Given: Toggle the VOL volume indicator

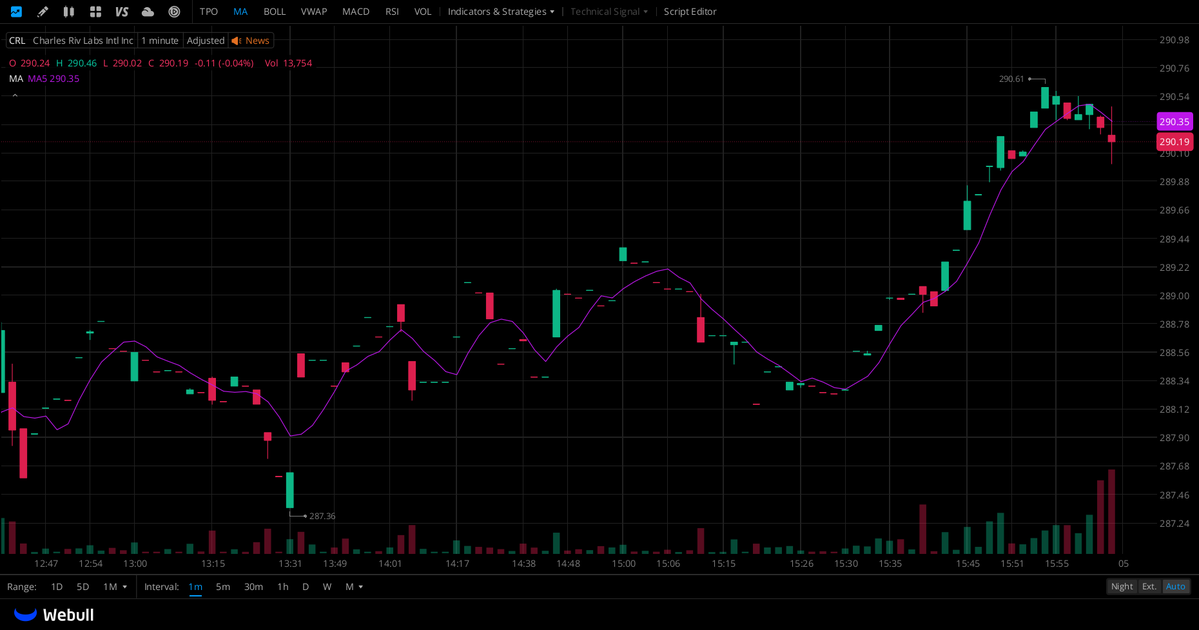Looking at the screenshot, I should 423,11.
